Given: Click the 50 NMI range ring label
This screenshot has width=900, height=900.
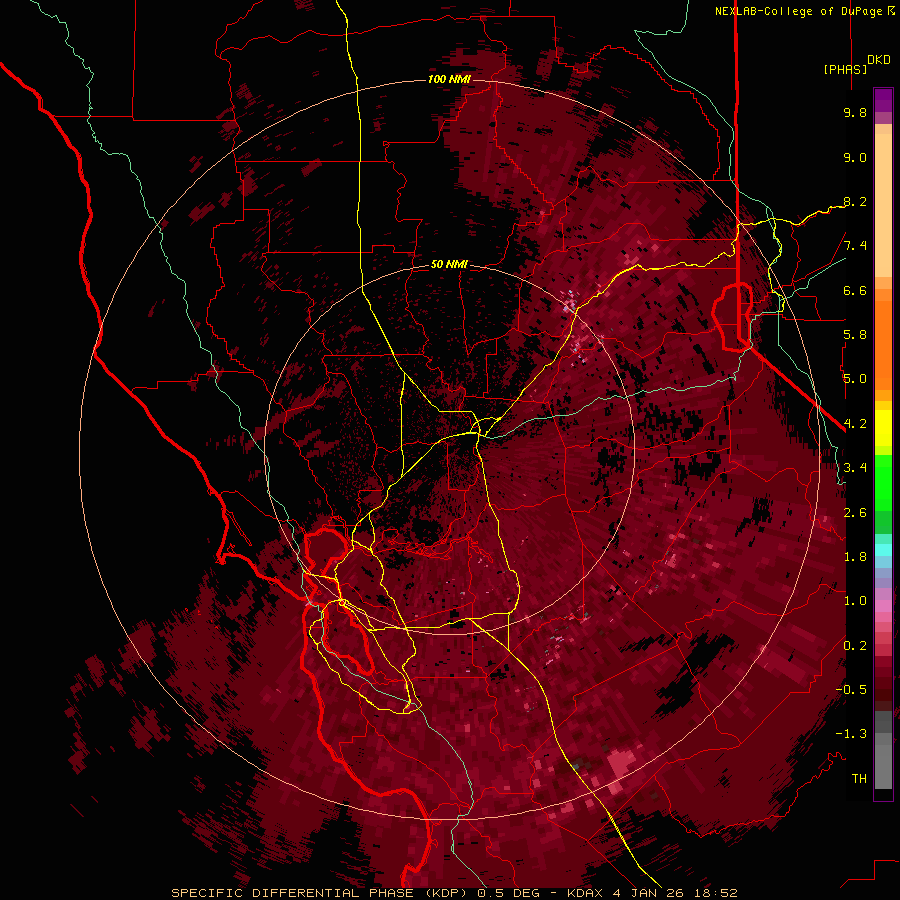Looking at the screenshot, I should click(x=449, y=264).
